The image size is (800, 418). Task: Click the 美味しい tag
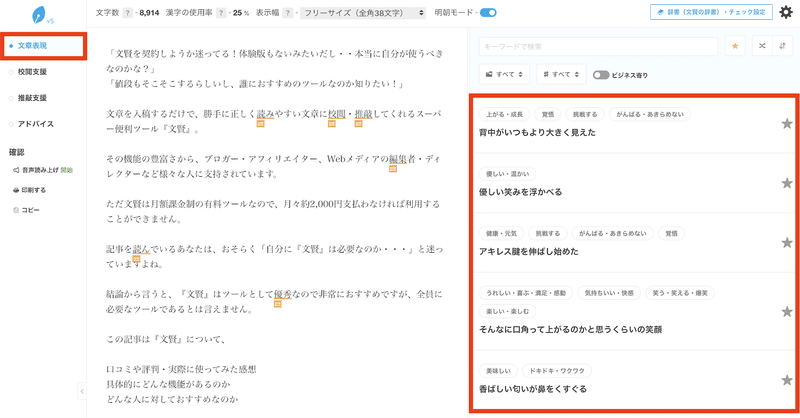coord(498,371)
